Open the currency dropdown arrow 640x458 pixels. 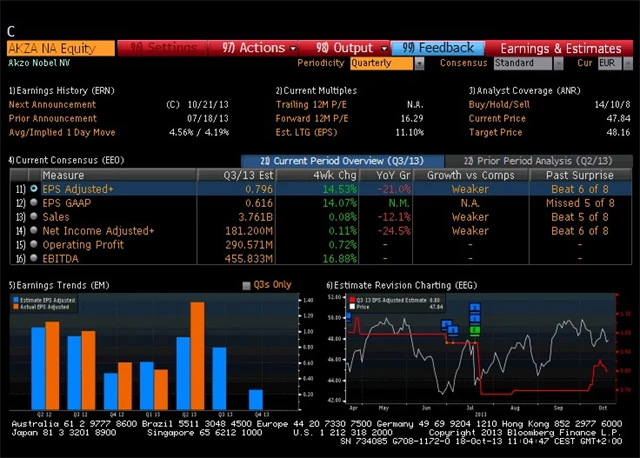(x=628, y=63)
